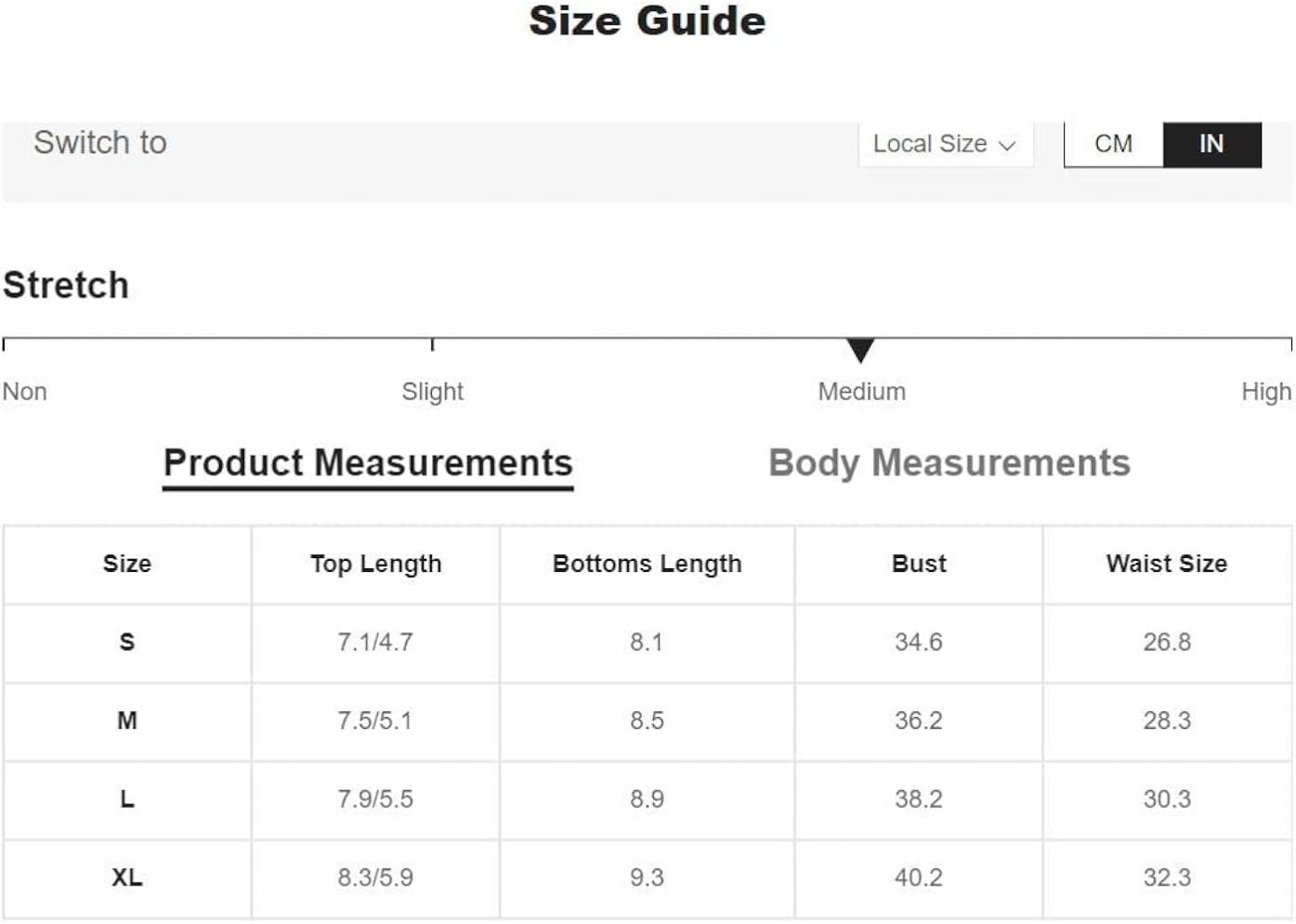
Task: Select the S size row
Action: tap(648, 643)
